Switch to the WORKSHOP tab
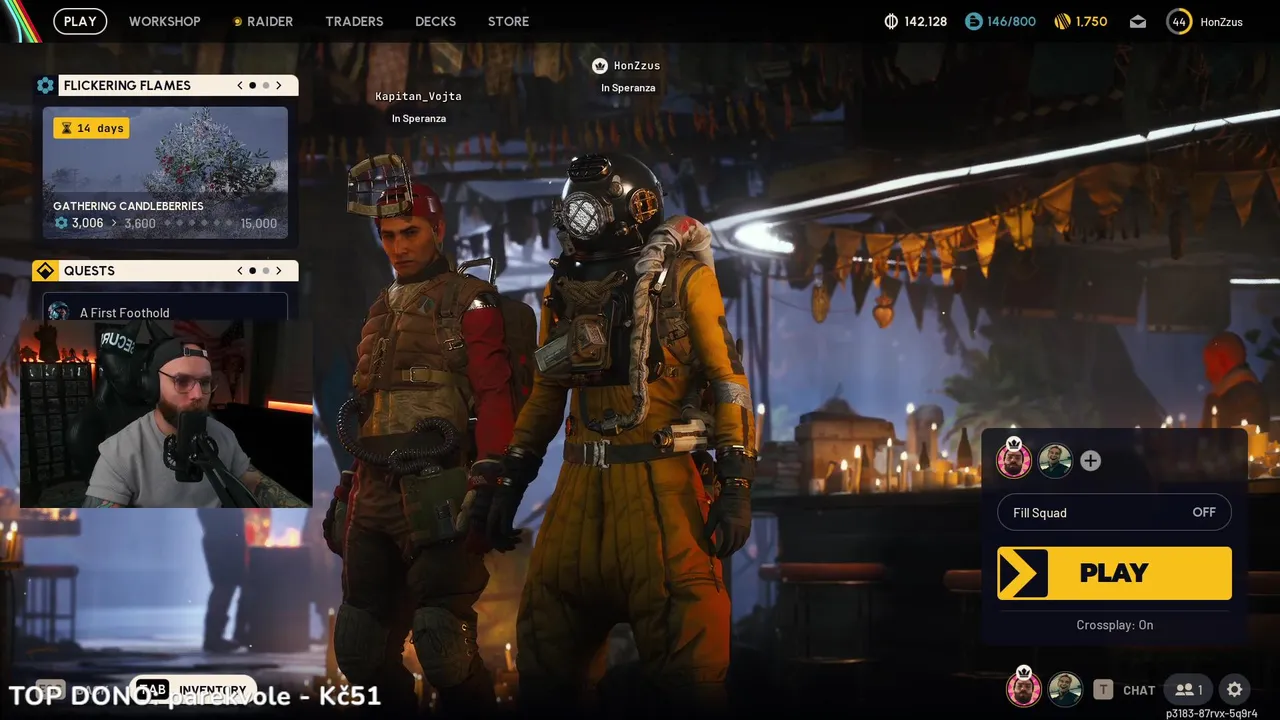Screen dimensions: 1280x720 tap(164, 21)
